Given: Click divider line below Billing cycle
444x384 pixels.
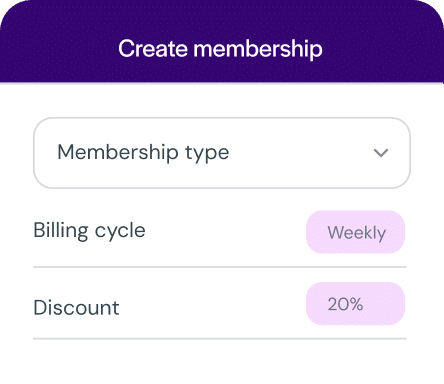Looking at the screenshot, I should (220, 267).
